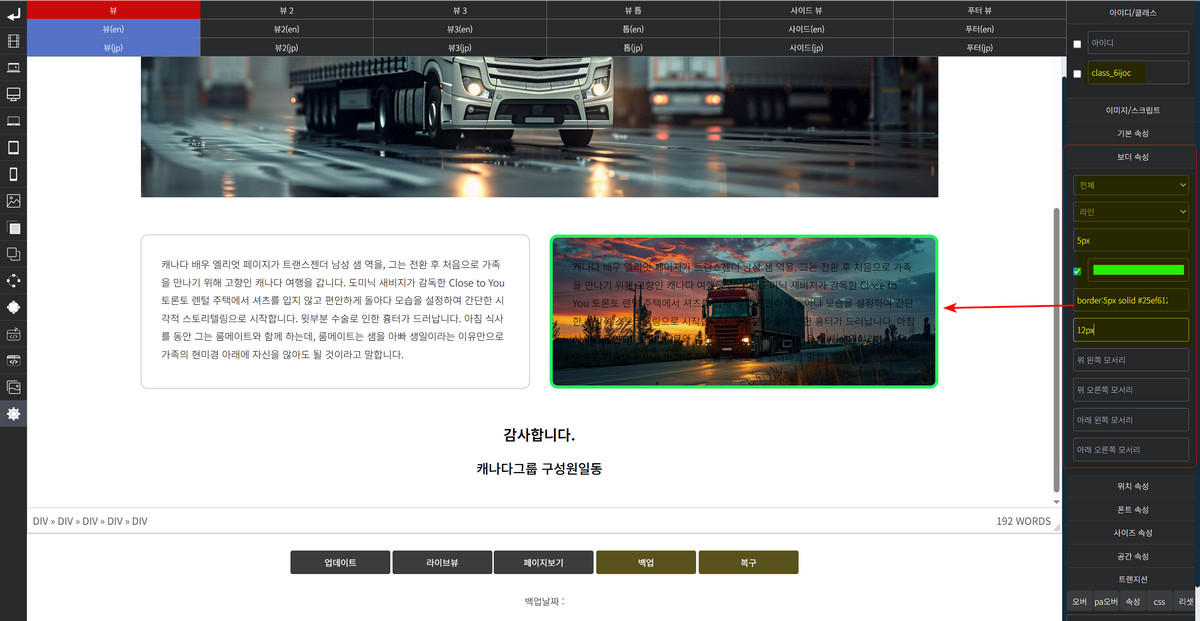Click the 위 왼쪽 모서리 input field

[1131, 359]
